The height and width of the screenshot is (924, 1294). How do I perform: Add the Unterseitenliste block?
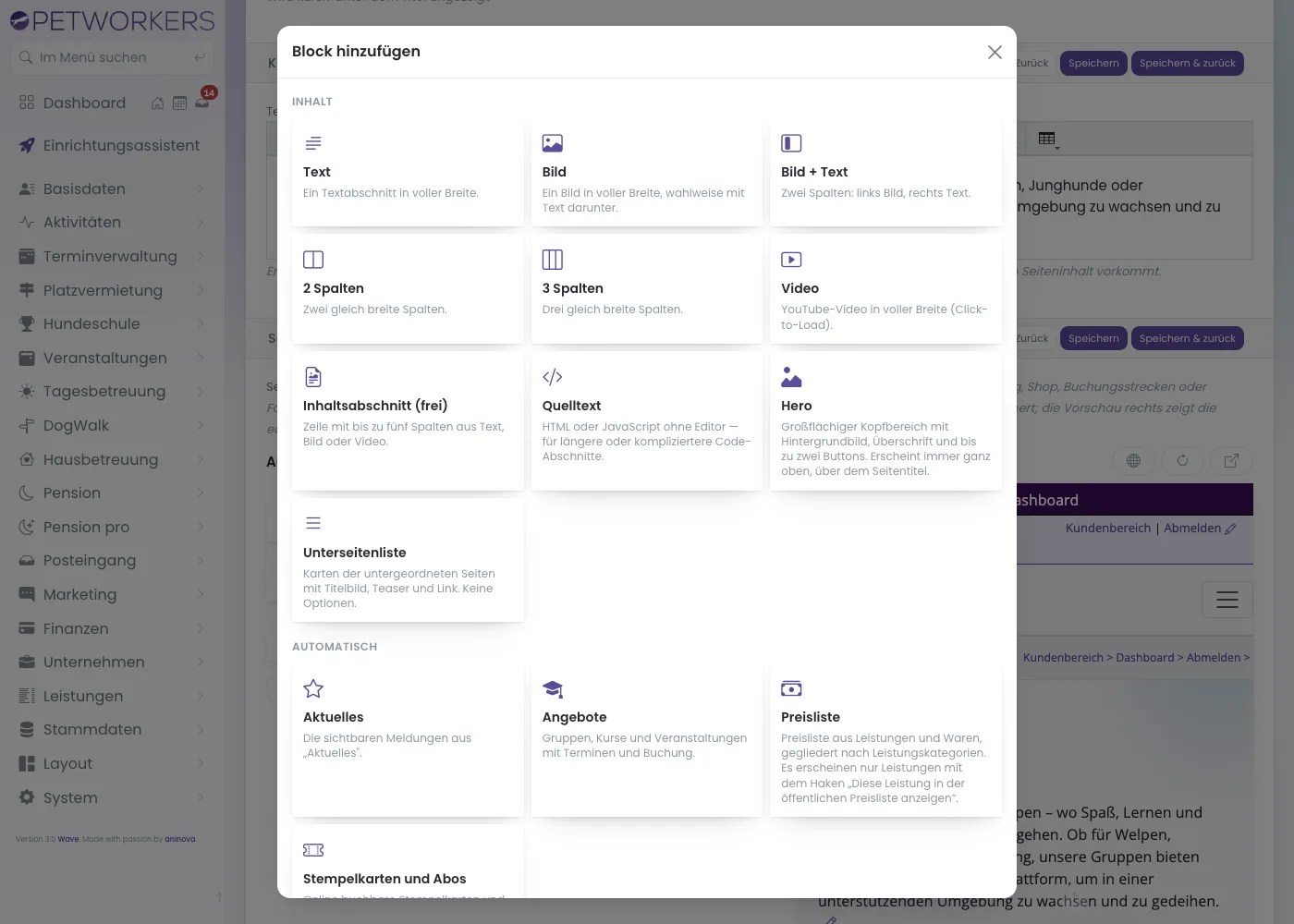[408, 561]
